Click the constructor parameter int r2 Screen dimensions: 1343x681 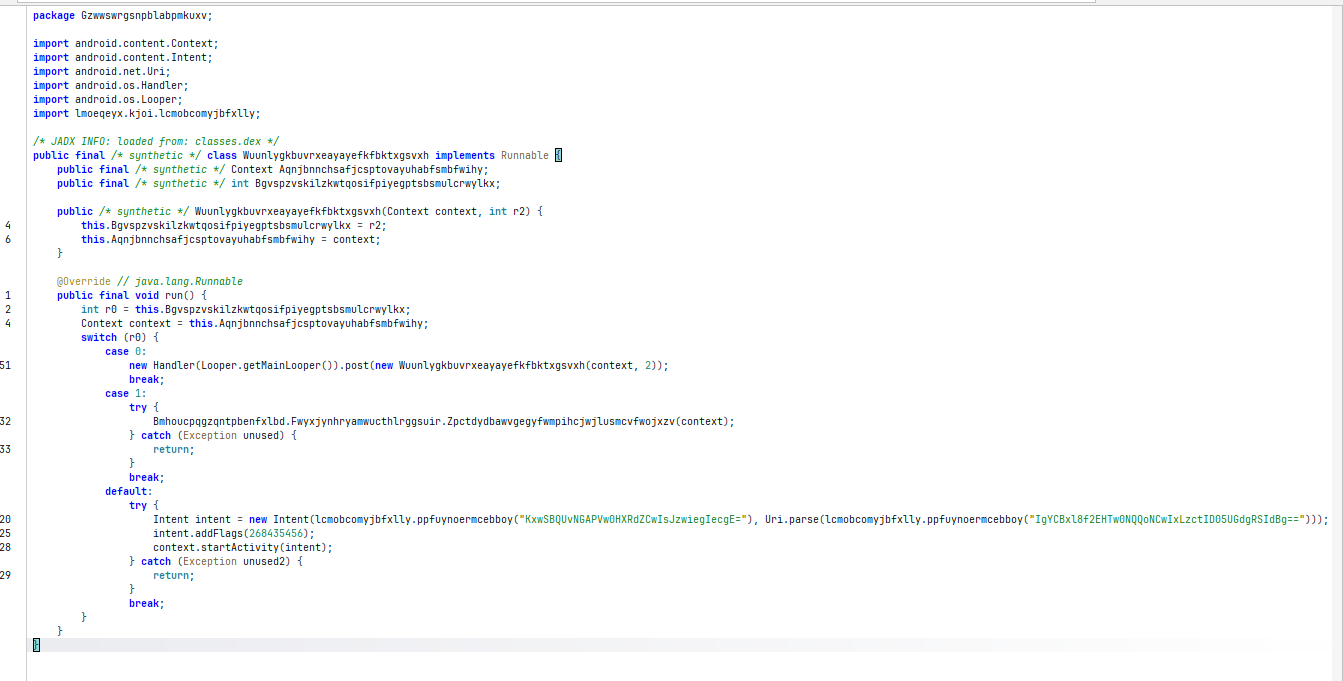click(512, 211)
